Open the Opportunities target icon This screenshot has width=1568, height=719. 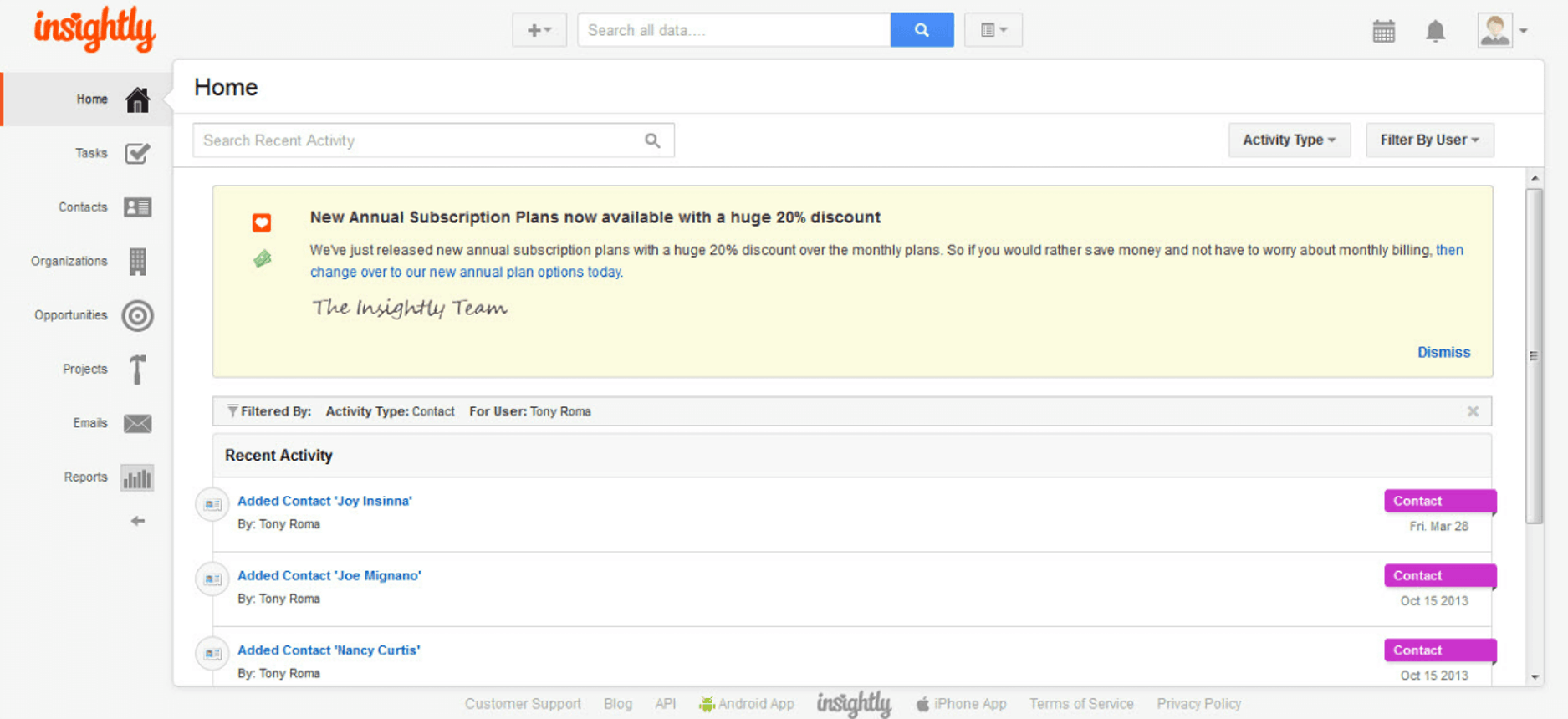click(138, 316)
